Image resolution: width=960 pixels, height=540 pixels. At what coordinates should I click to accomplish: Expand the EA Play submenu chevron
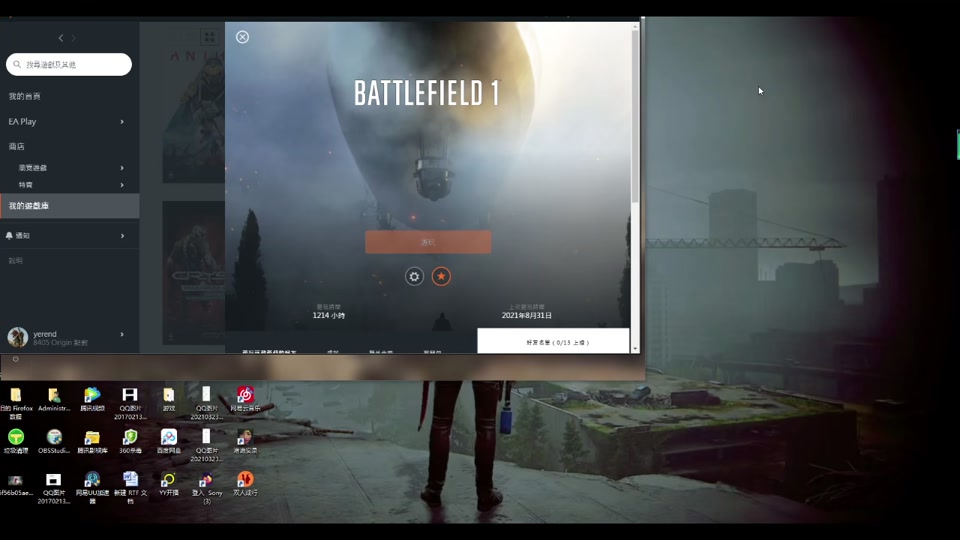(x=122, y=122)
